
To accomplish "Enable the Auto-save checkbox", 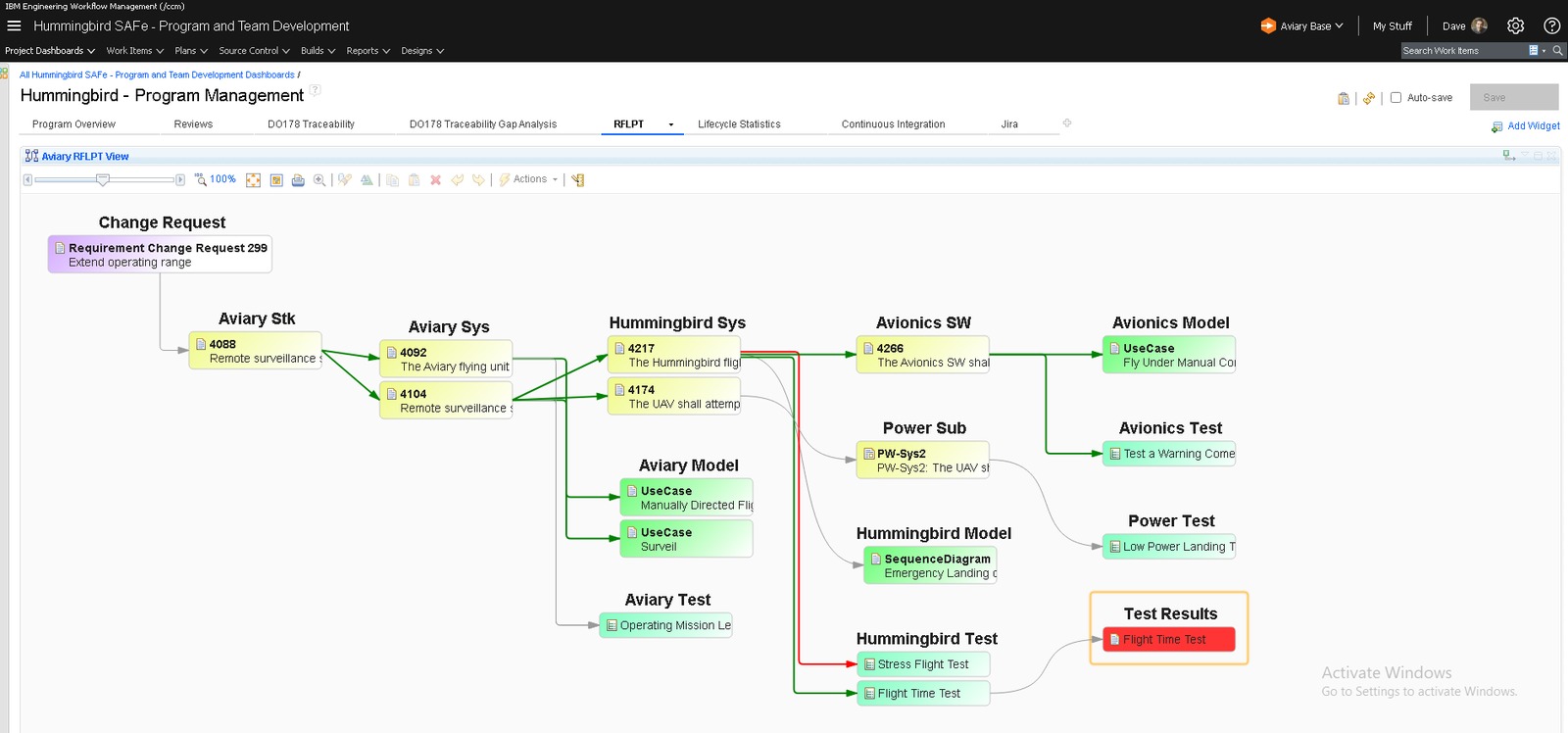I will click(x=1396, y=98).
